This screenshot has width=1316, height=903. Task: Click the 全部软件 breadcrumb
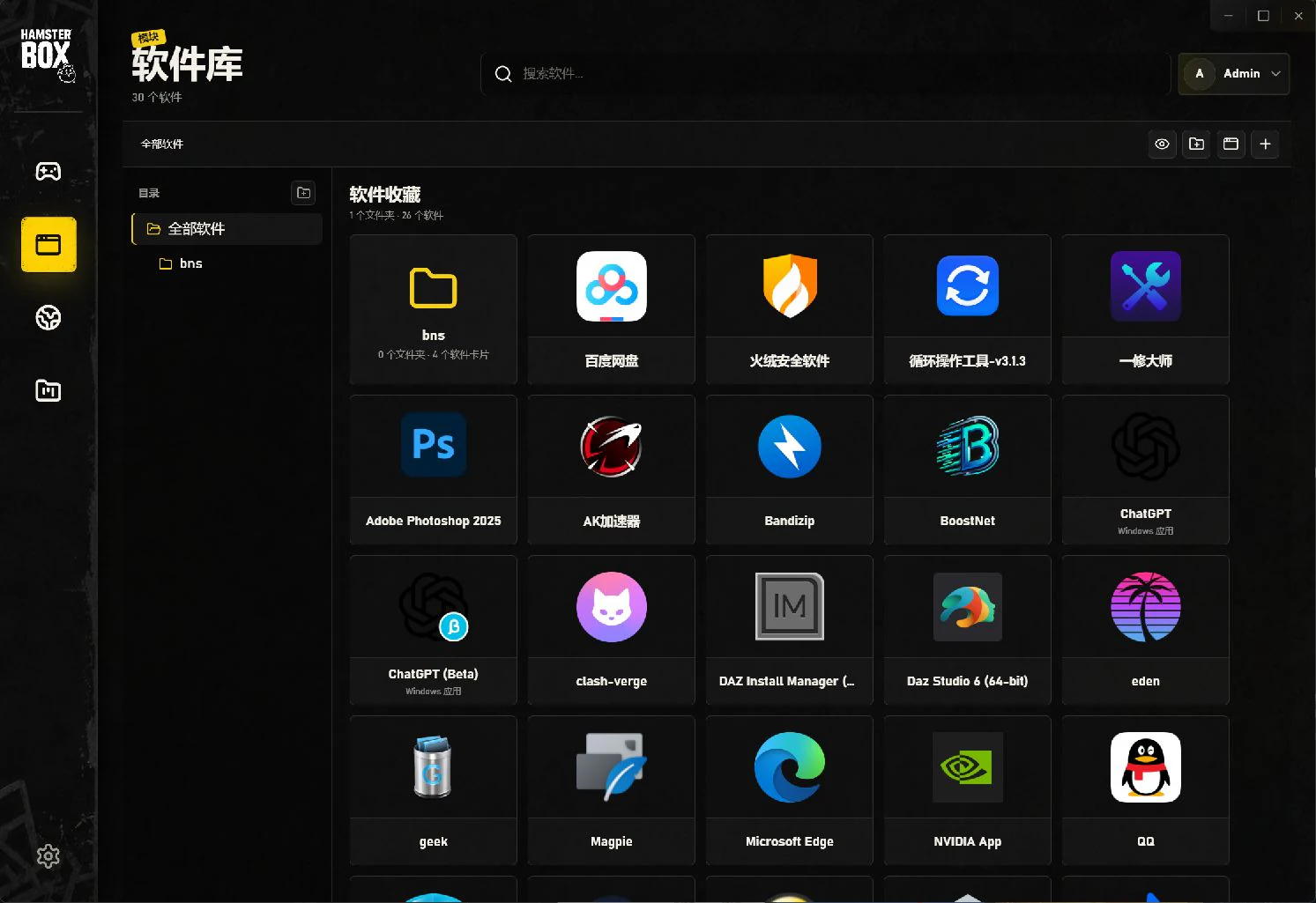click(x=162, y=144)
